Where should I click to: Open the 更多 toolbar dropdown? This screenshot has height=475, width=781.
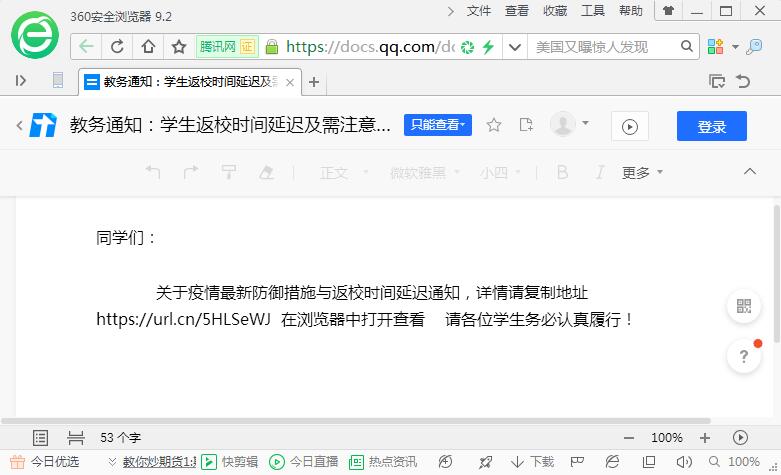(643, 173)
